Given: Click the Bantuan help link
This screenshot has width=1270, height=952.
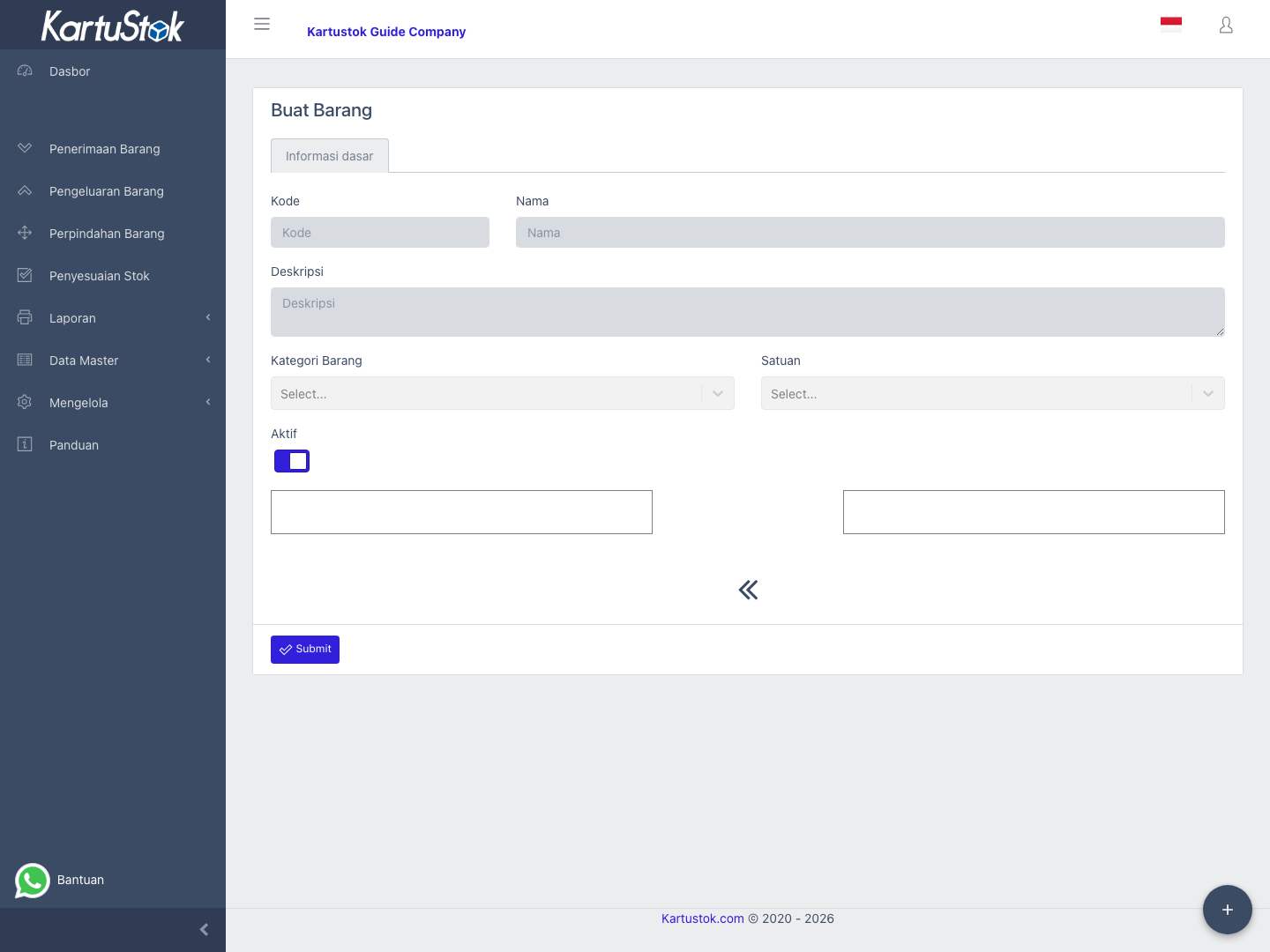Looking at the screenshot, I should pyautogui.click(x=80, y=880).
